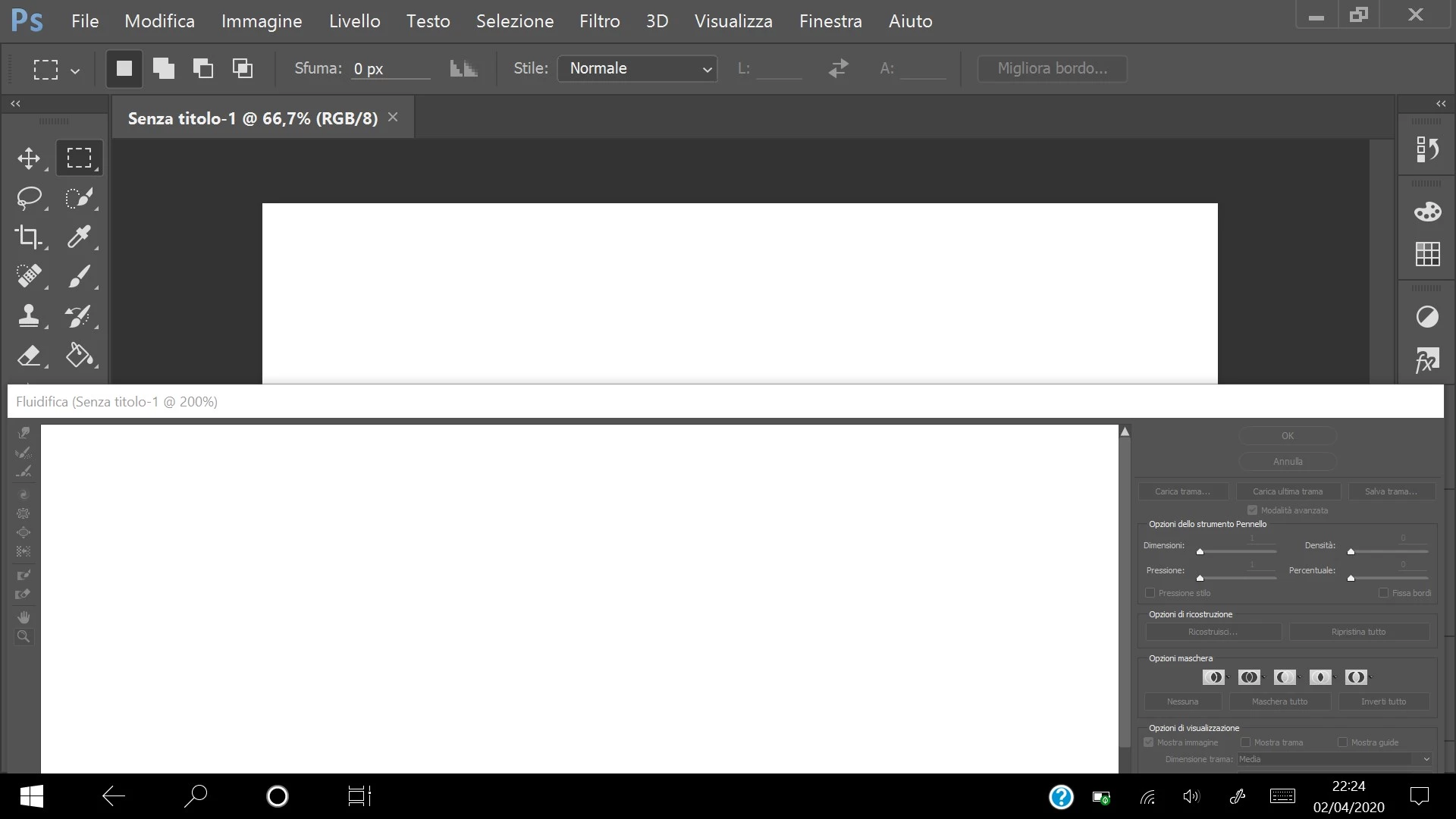
Task: Click the Sfuma pixel input field
Action: point(391,69)
